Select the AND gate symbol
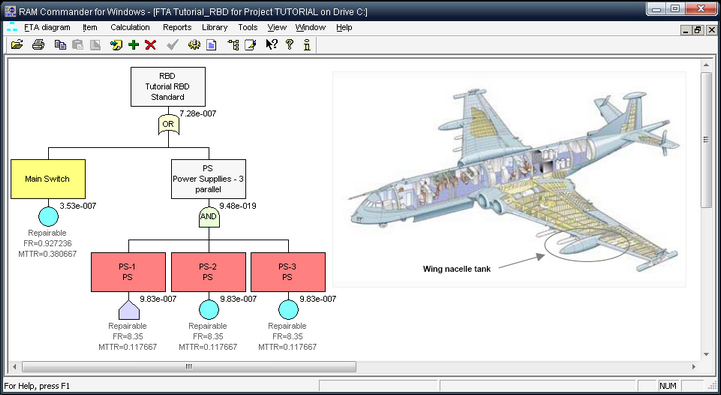Screen dimensions: 721x395 209,217
